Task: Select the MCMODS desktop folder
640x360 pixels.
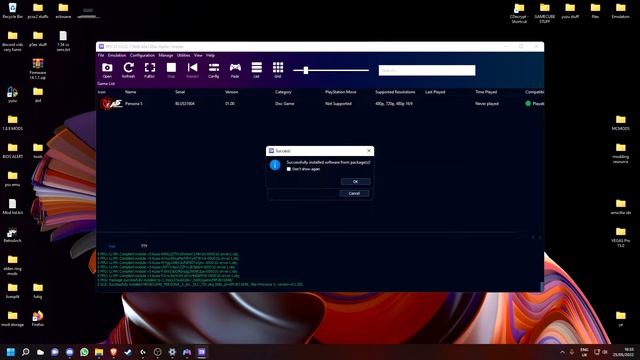Action: click(620, 123)
